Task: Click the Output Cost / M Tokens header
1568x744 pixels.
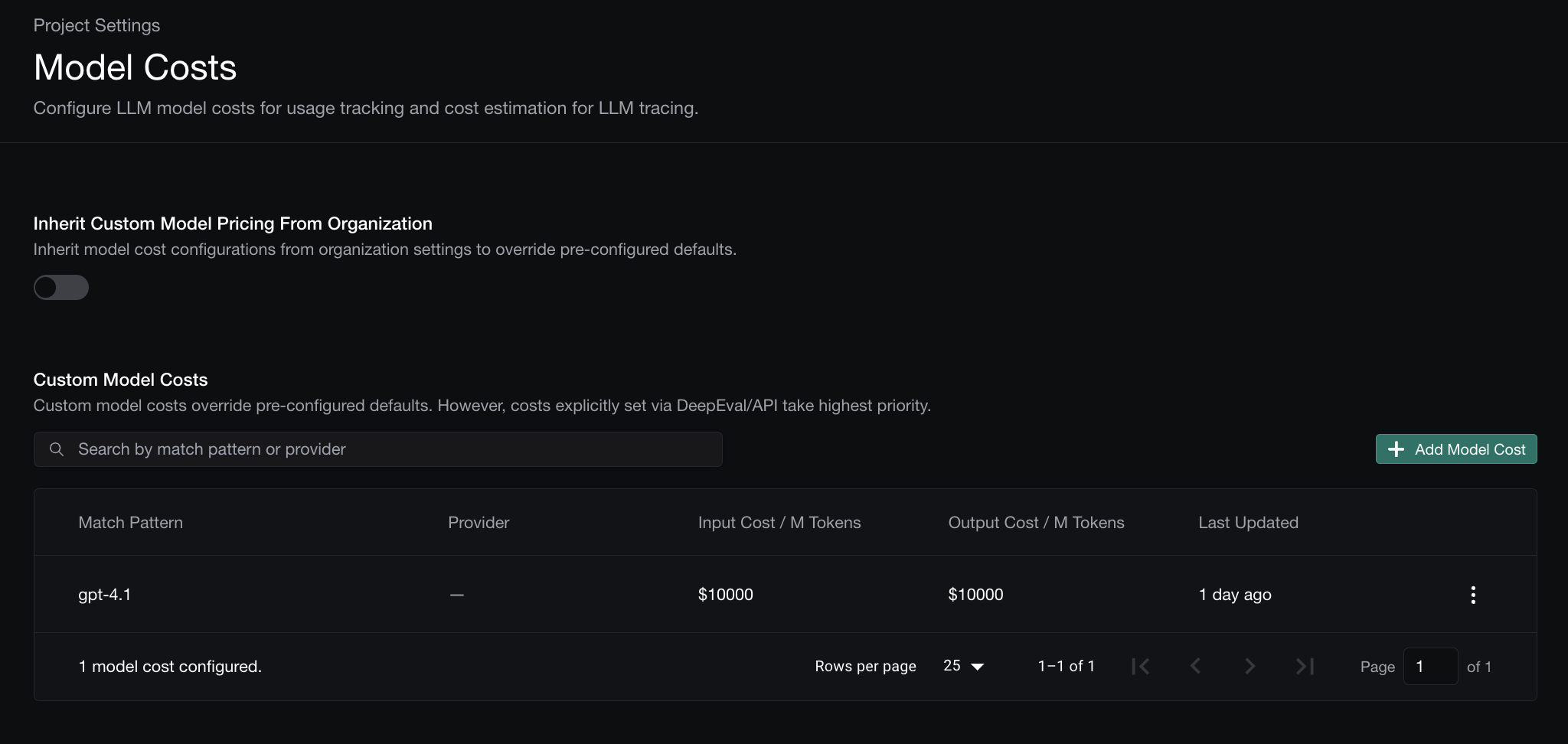Action: pyautogui.click(x=1036, y=523)
